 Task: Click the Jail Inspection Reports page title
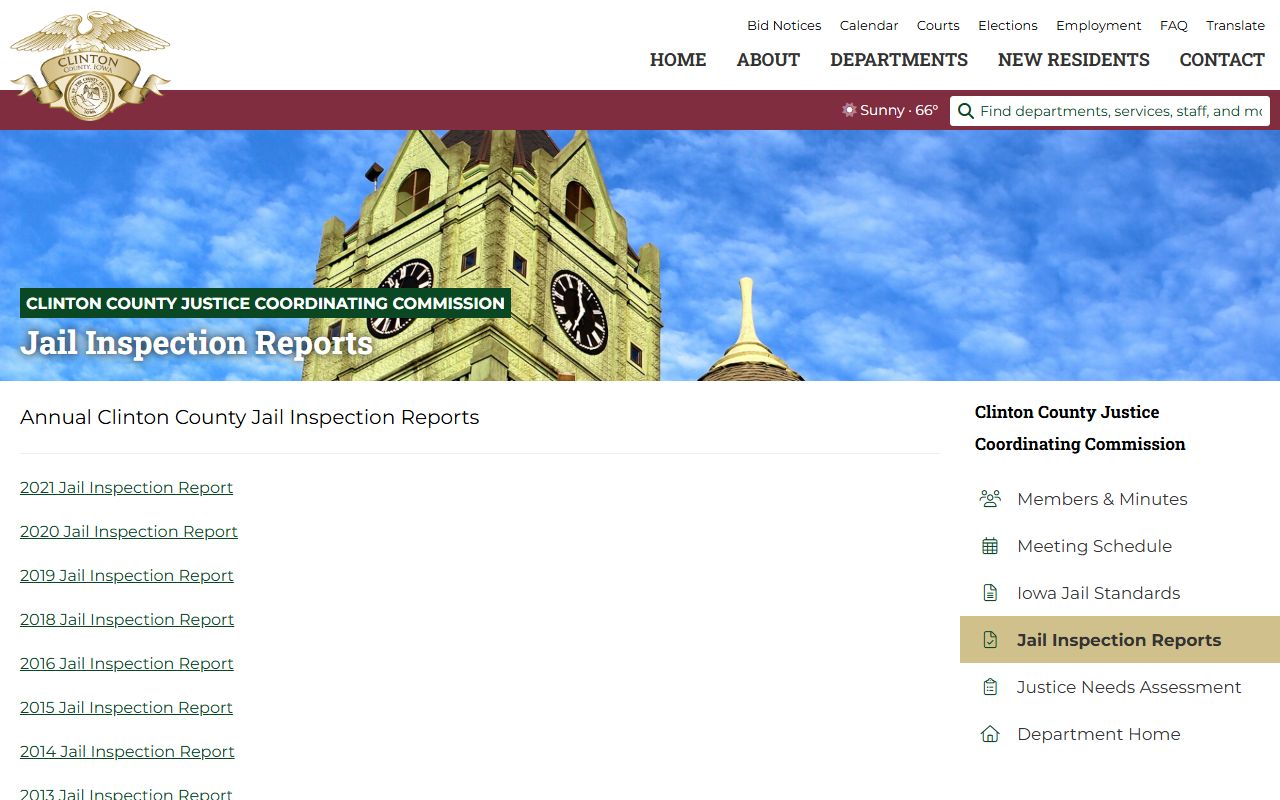(x=197, y=343)
